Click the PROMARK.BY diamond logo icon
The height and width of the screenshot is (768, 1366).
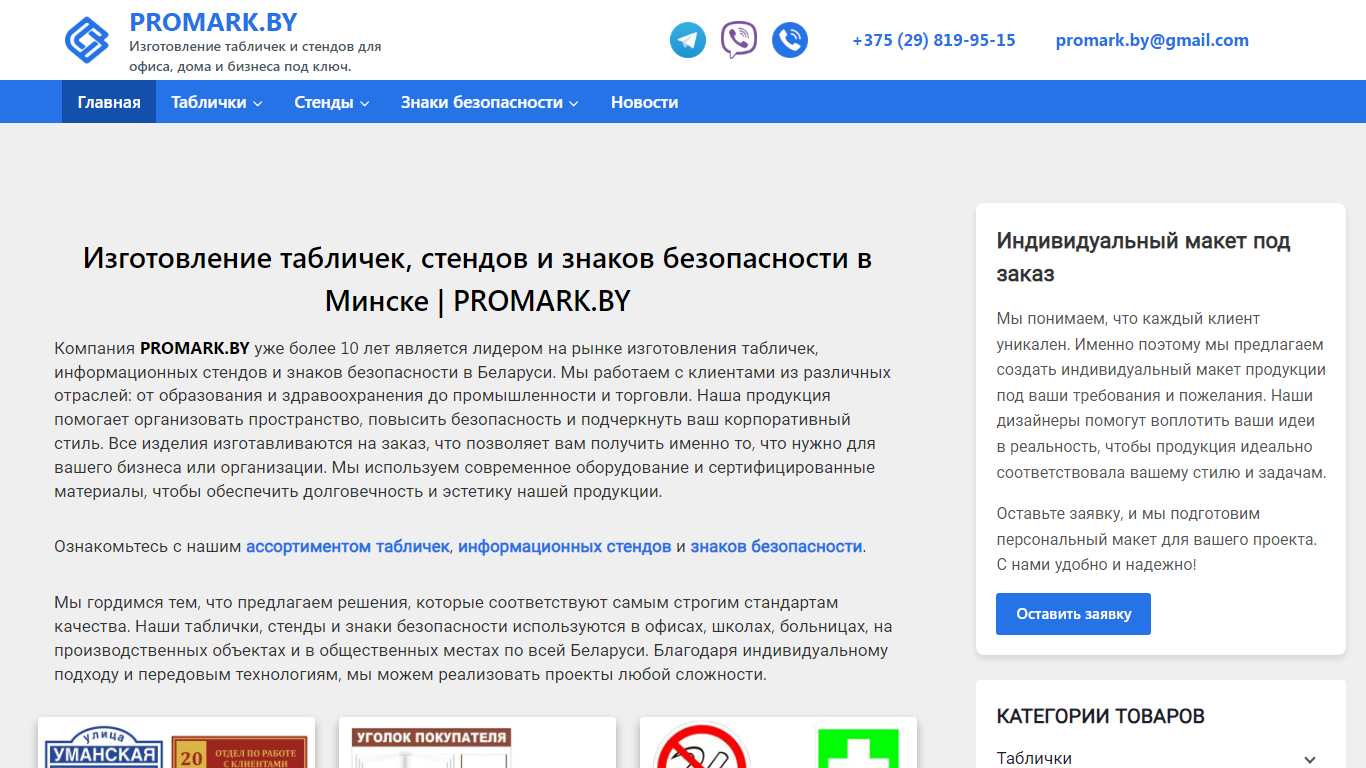tap(86, 40)
